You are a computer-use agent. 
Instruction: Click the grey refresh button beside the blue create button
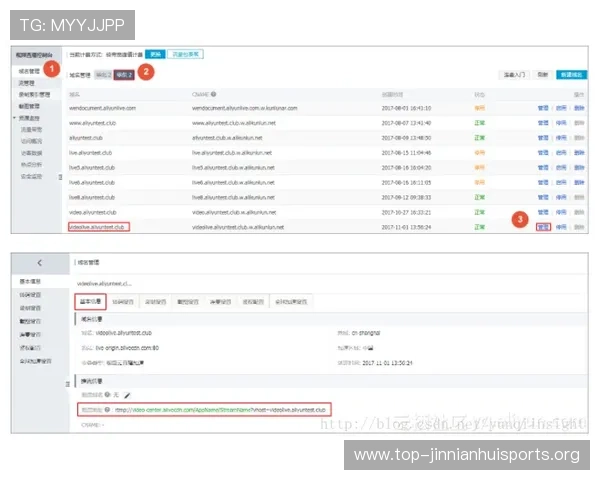pos(543,75)
